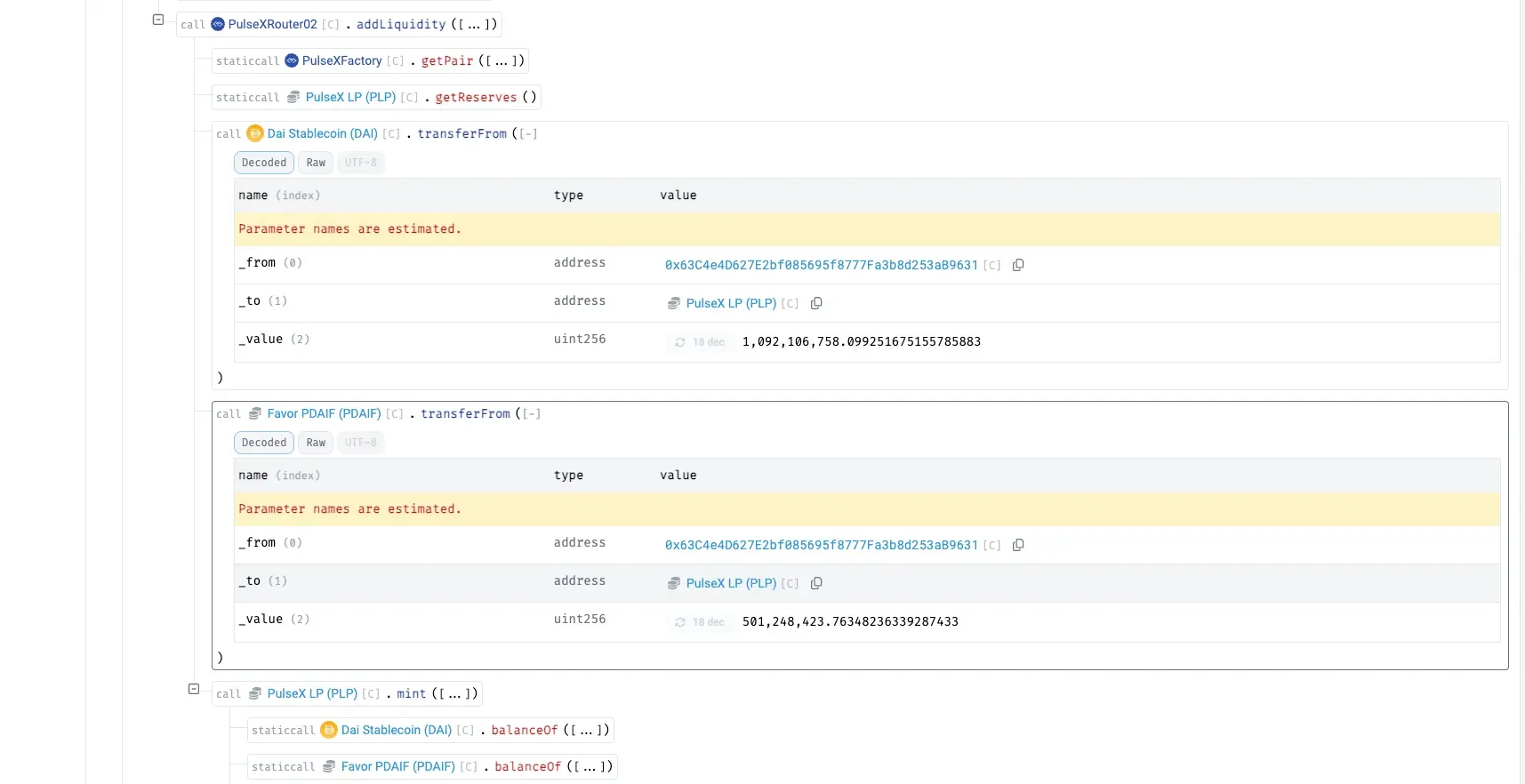Image resolution: width=1525 pixels, height=784 pixels.
Task: Open Favor PDAIF link in balanceOf row
Action: [398, 767]
